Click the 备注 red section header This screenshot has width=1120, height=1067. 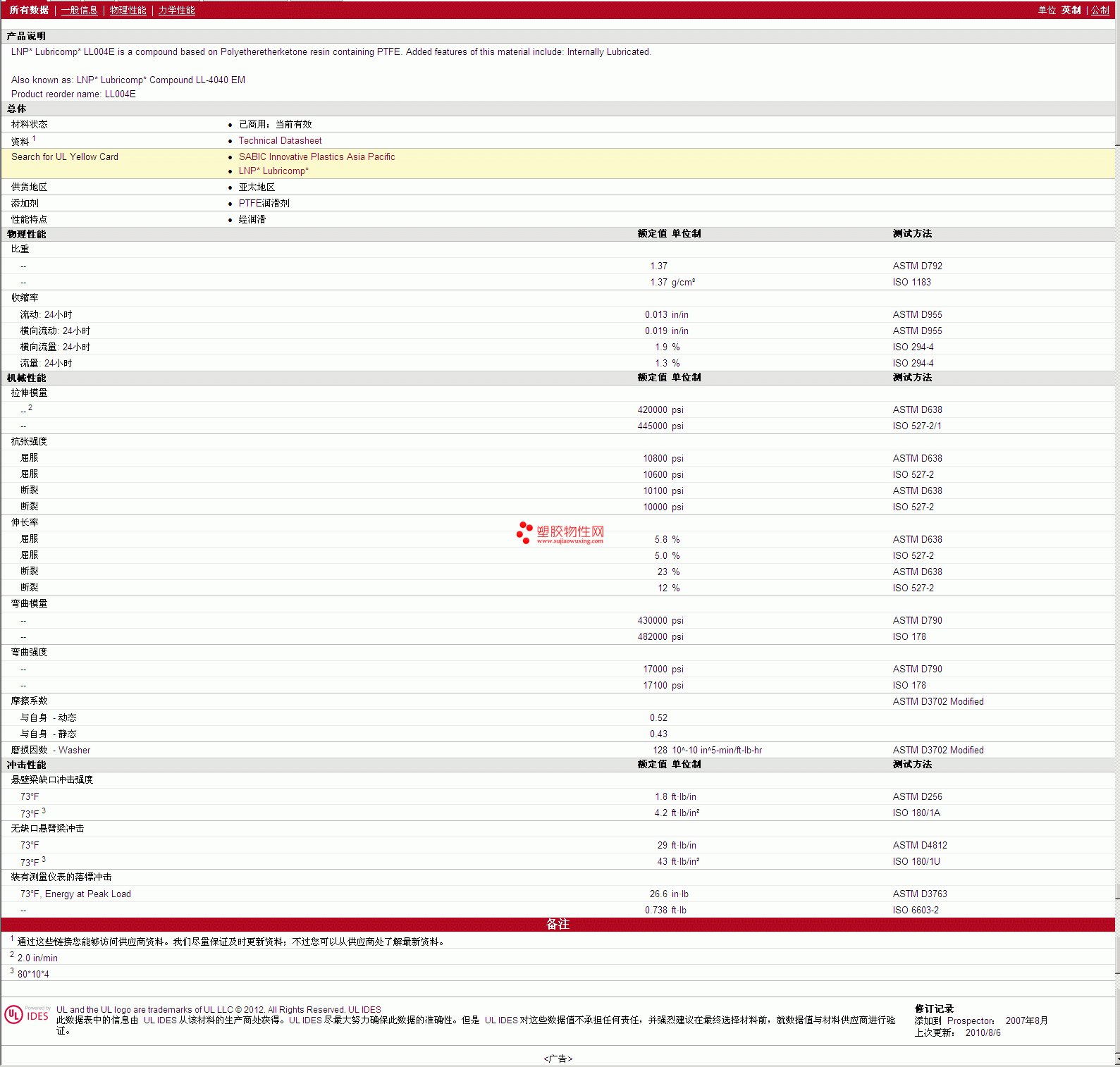[x=558, y=924]
